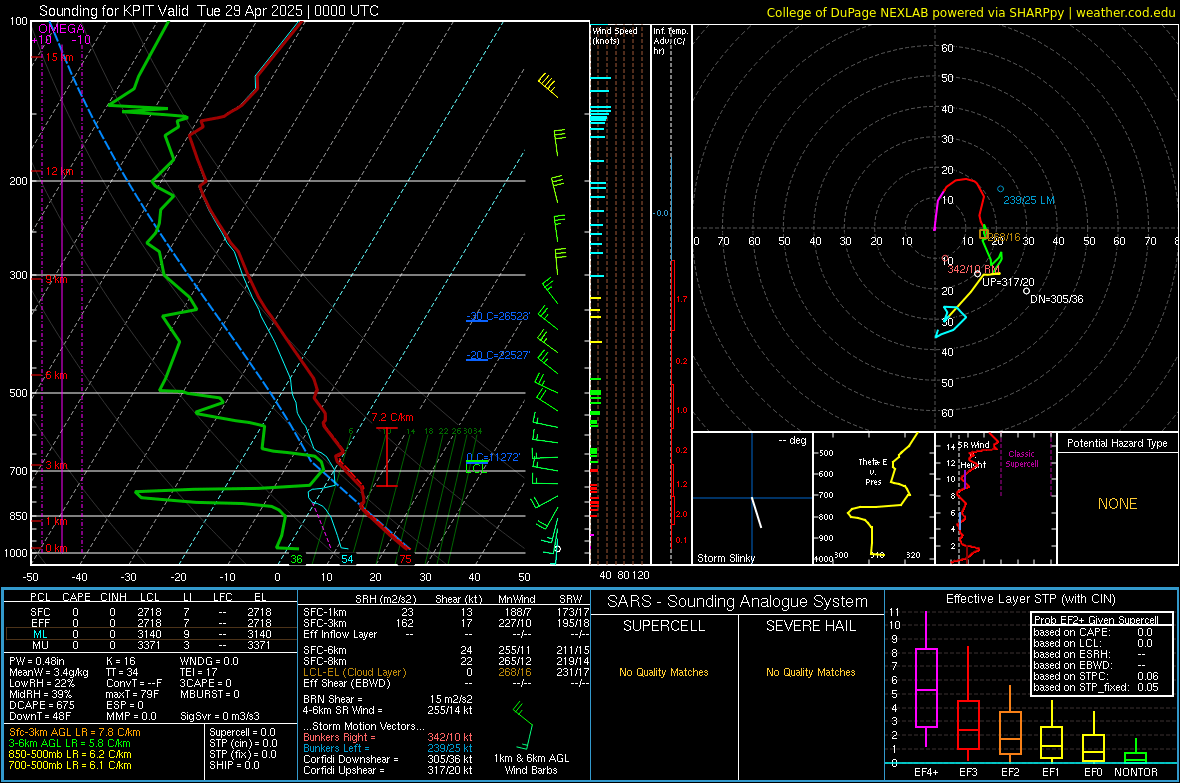Click the 'Wind Speed (knots)' panel header
This screenshot has height=783, width=1180.
pos(615,35)
